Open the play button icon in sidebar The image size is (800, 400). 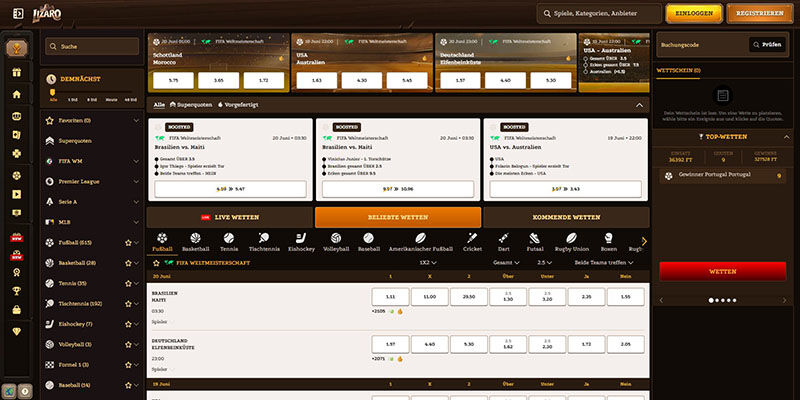[17, 194]
